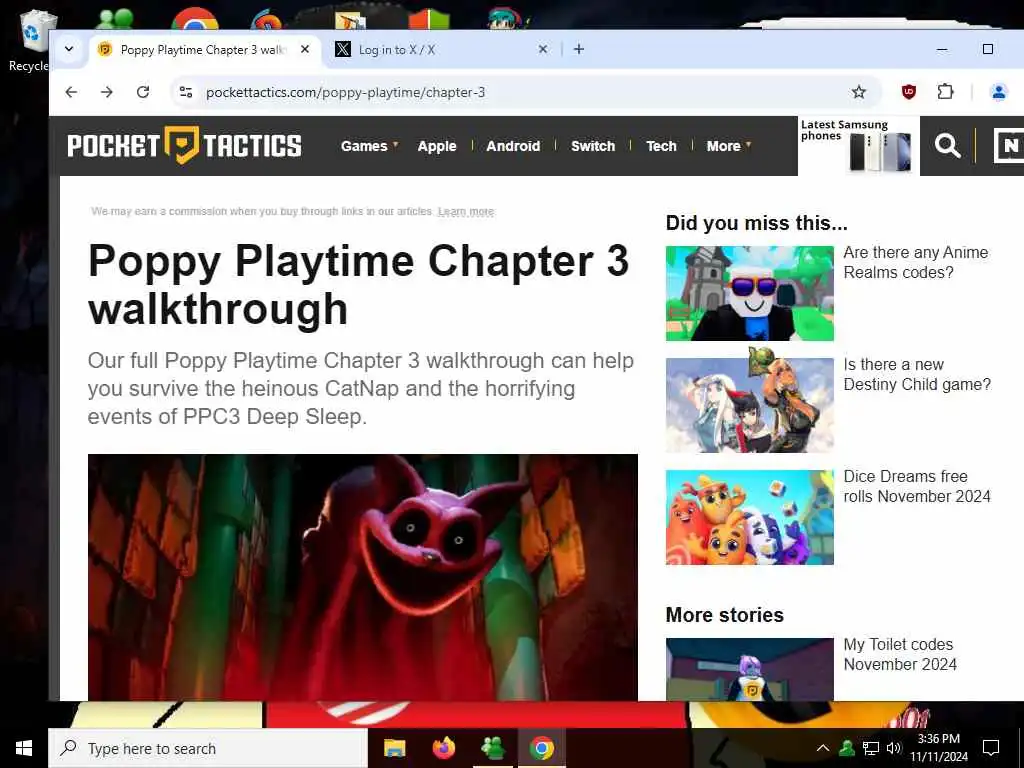
Task: Expand the Games menu dropdown
Action: pyautogui.click(x=369, y=146)
